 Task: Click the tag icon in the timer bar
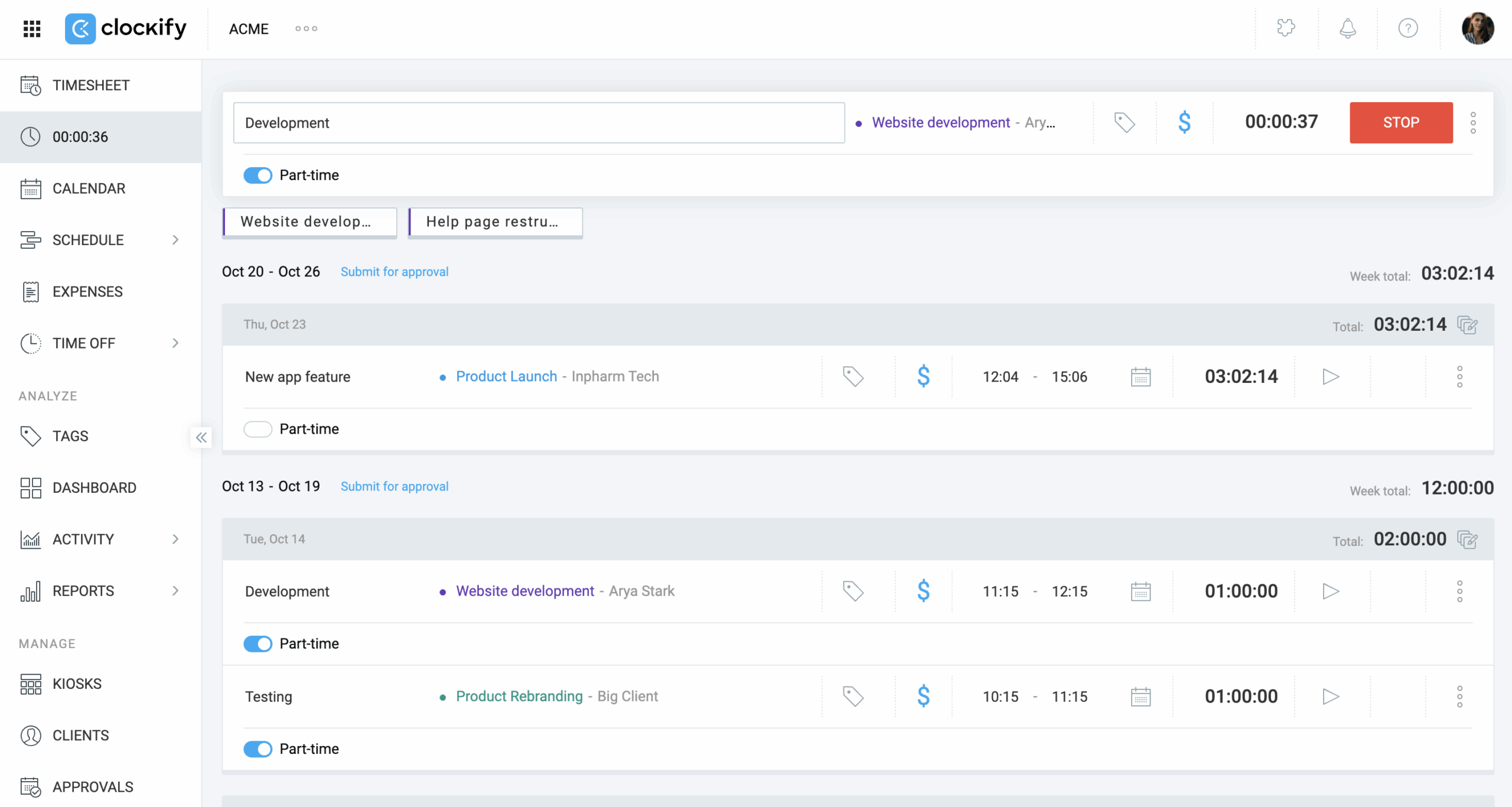(1124, 123)
